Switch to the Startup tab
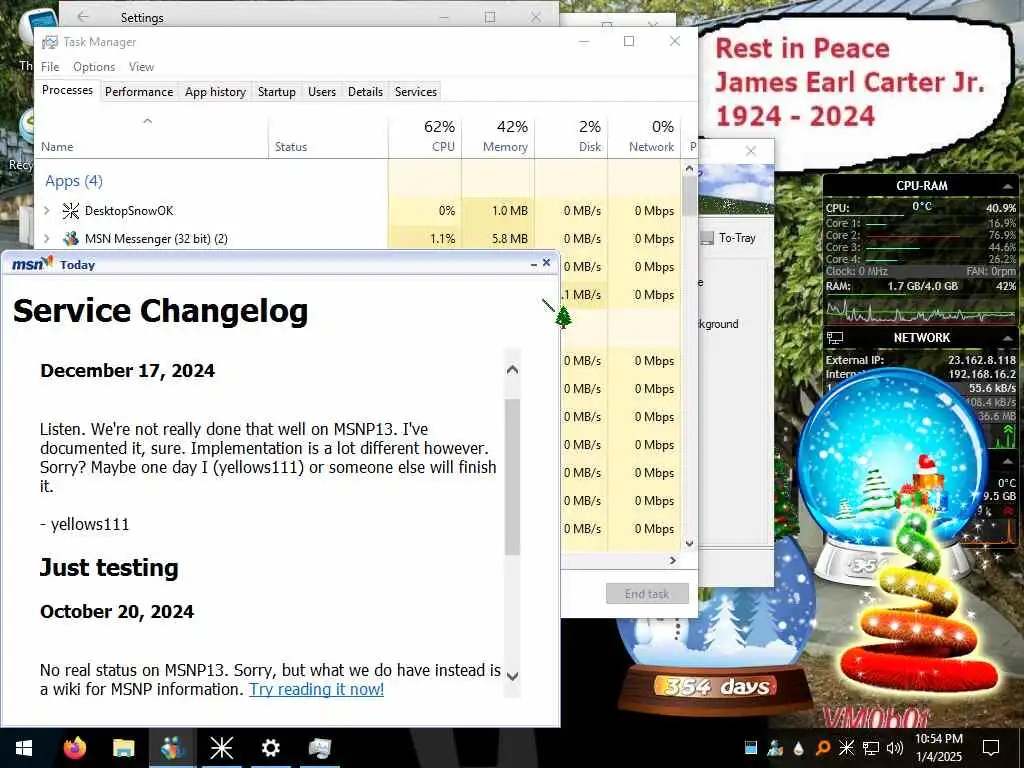This screenshot has width=1024, height=768. point(277,92)
